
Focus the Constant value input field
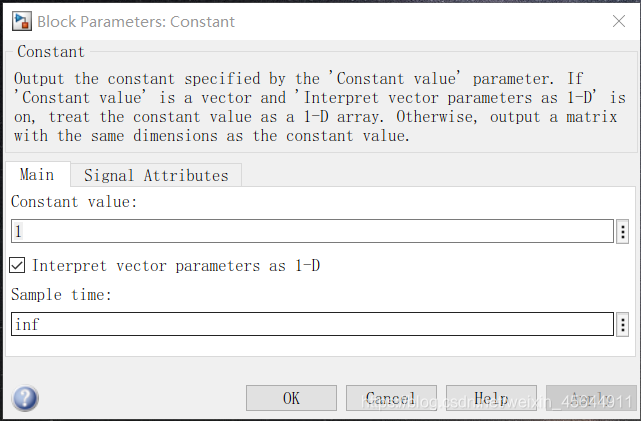pos(312,231)
